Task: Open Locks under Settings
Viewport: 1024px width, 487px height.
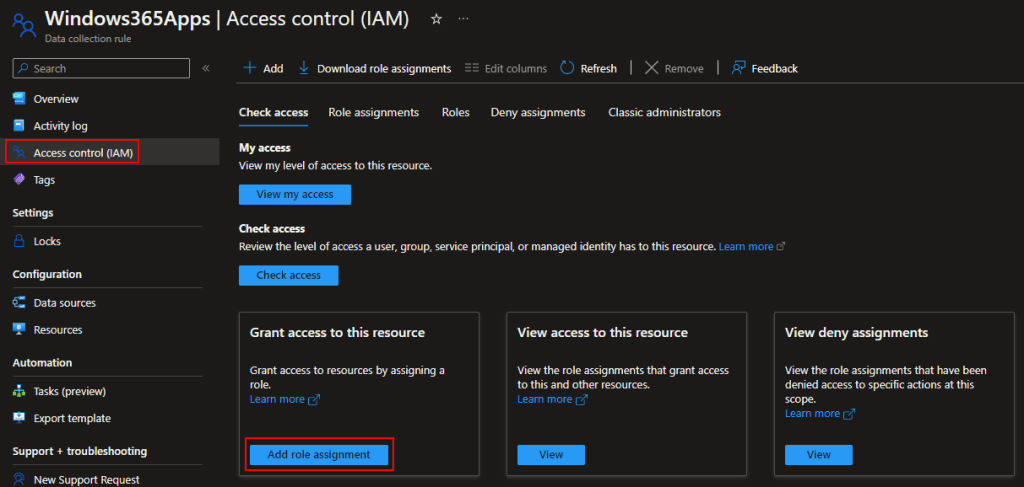Action: click(47, 241)
